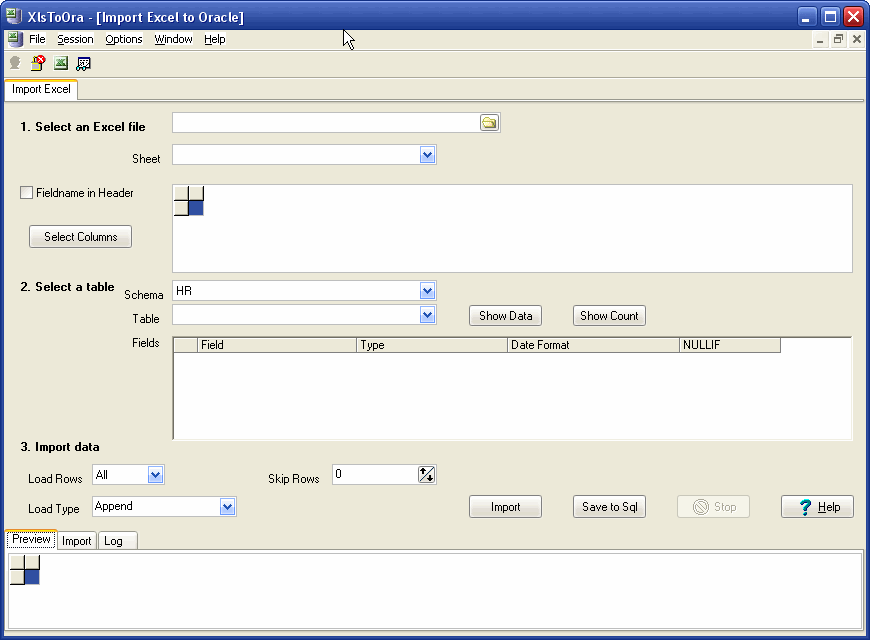Open the Sheet dropdown list

coord(427,155)
